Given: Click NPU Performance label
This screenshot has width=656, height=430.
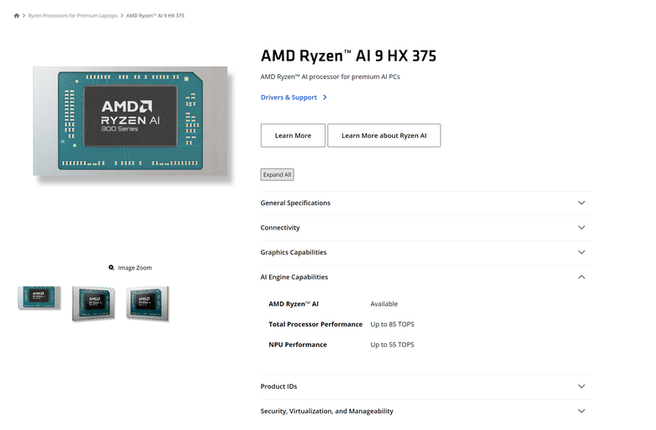Looking at the screenshot, I should point(297,345).
